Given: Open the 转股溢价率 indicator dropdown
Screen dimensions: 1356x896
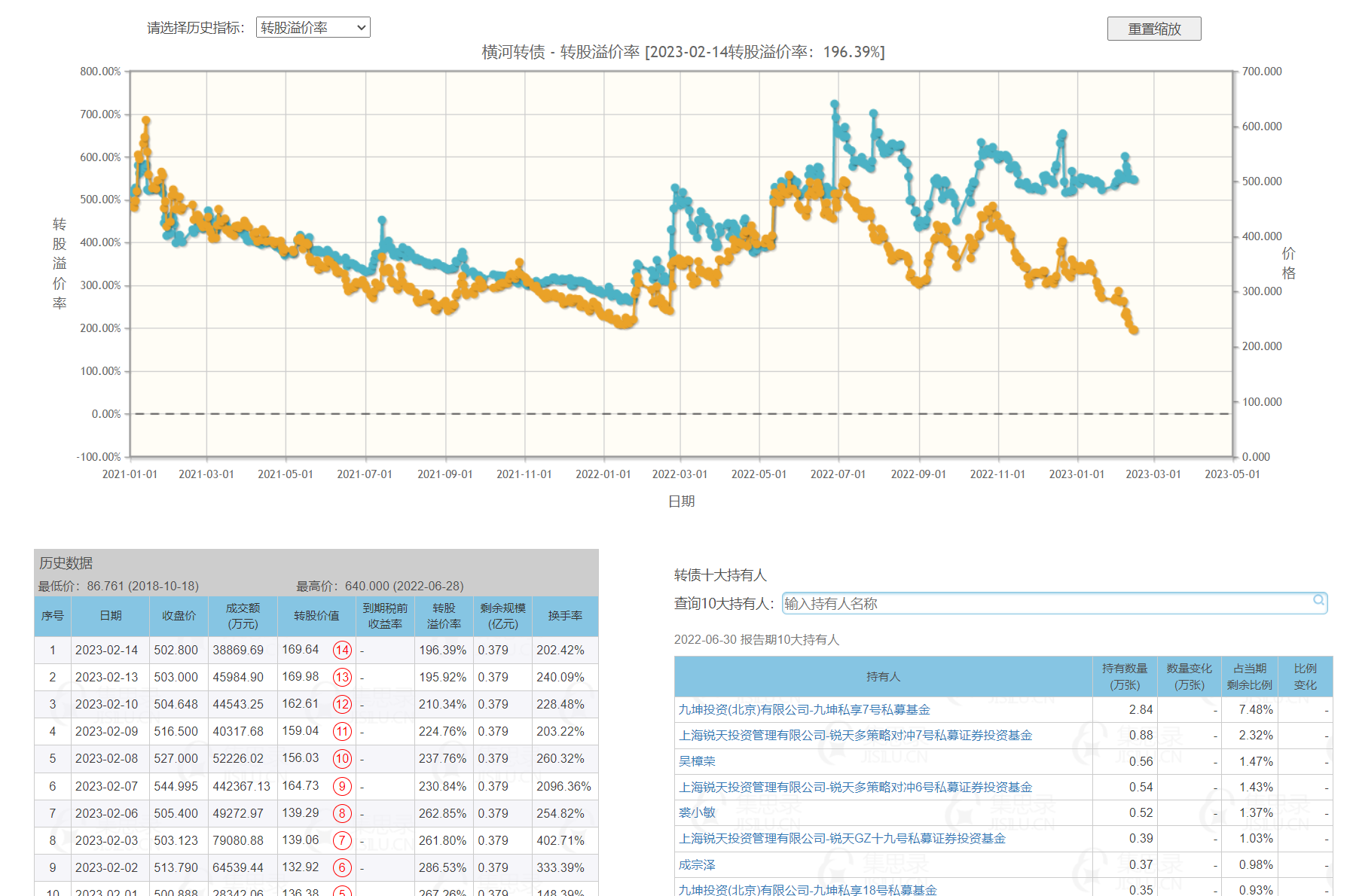Looking at the screenshot, I should click(x=313, y=28).
